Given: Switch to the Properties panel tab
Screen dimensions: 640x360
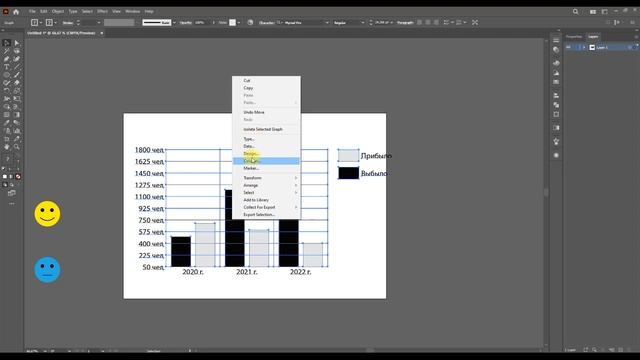Looking at the screenshot, I should point(574,37).
